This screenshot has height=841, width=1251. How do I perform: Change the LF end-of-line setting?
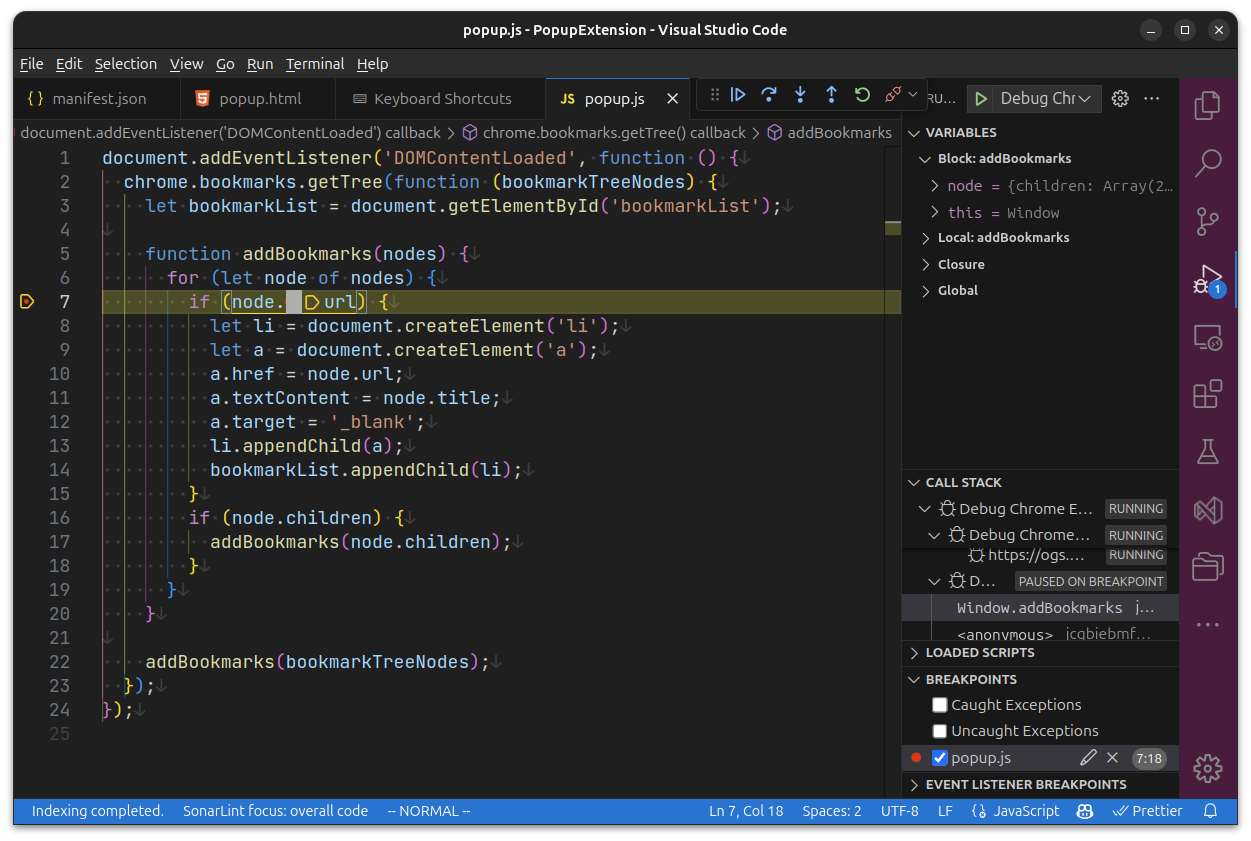click(x=945, y=811)
